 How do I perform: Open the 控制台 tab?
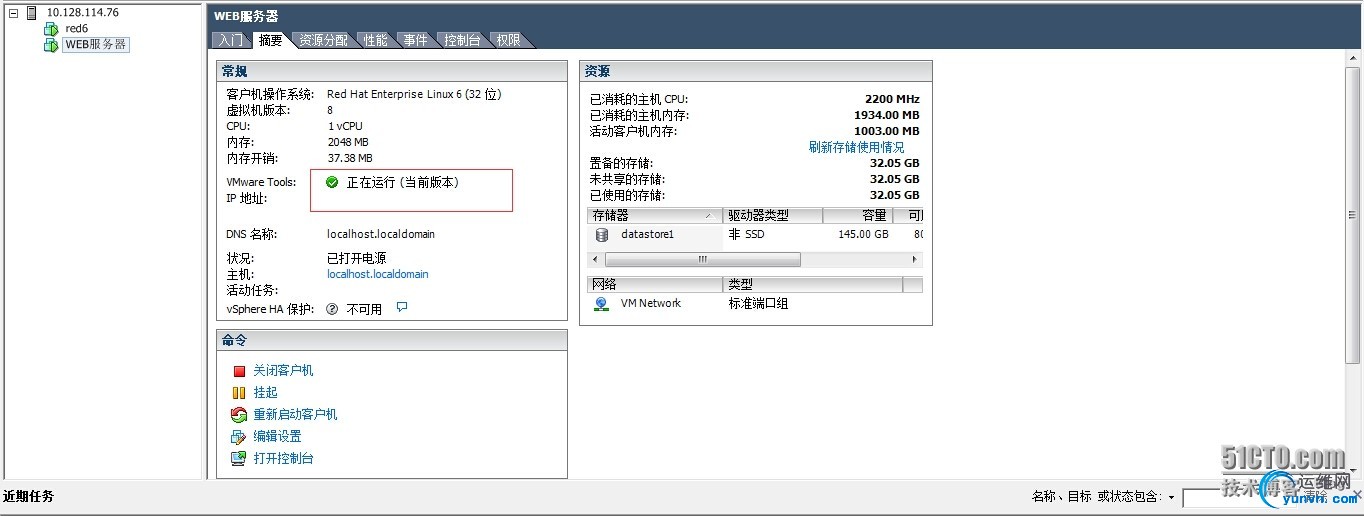[462, 40]
